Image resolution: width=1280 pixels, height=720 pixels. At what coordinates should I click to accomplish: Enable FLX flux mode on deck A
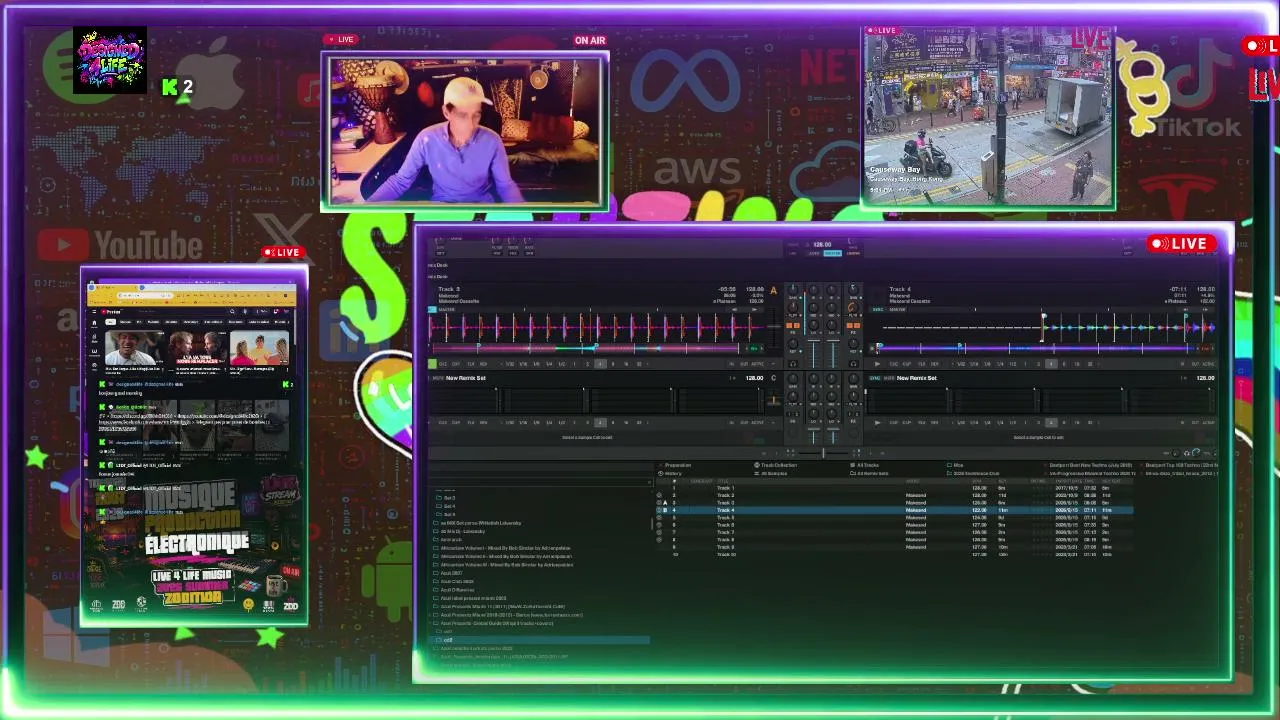pyautogui.click(x=471, y=364)
